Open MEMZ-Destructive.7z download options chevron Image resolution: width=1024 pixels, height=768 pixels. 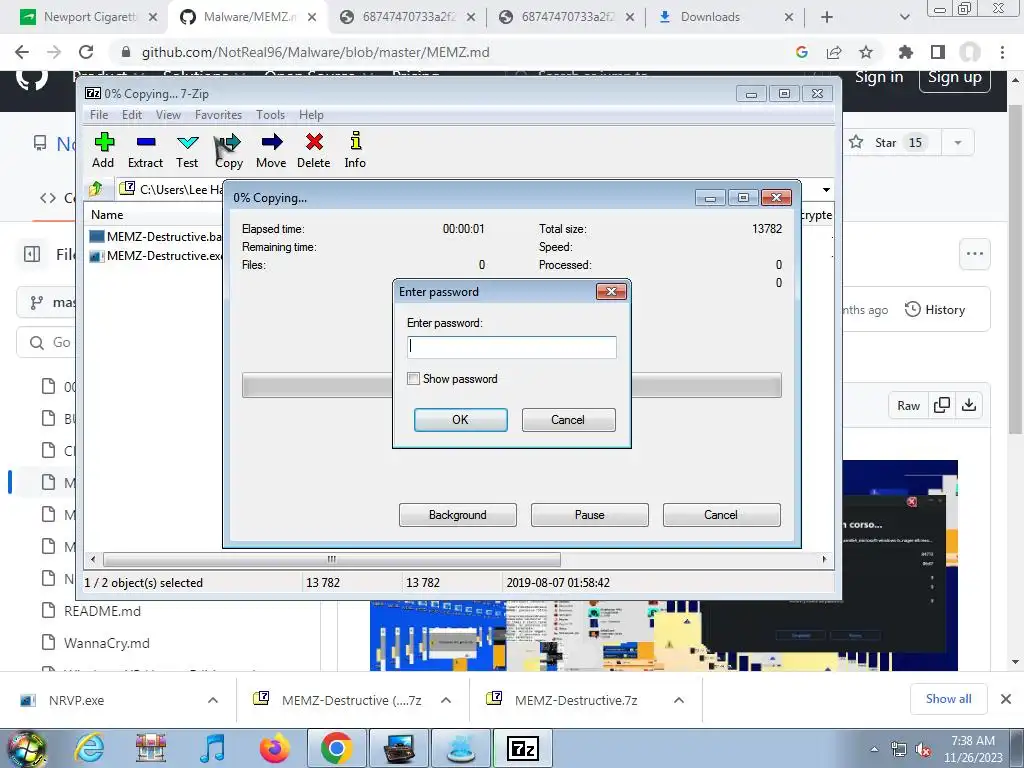(x=679, y=700)
